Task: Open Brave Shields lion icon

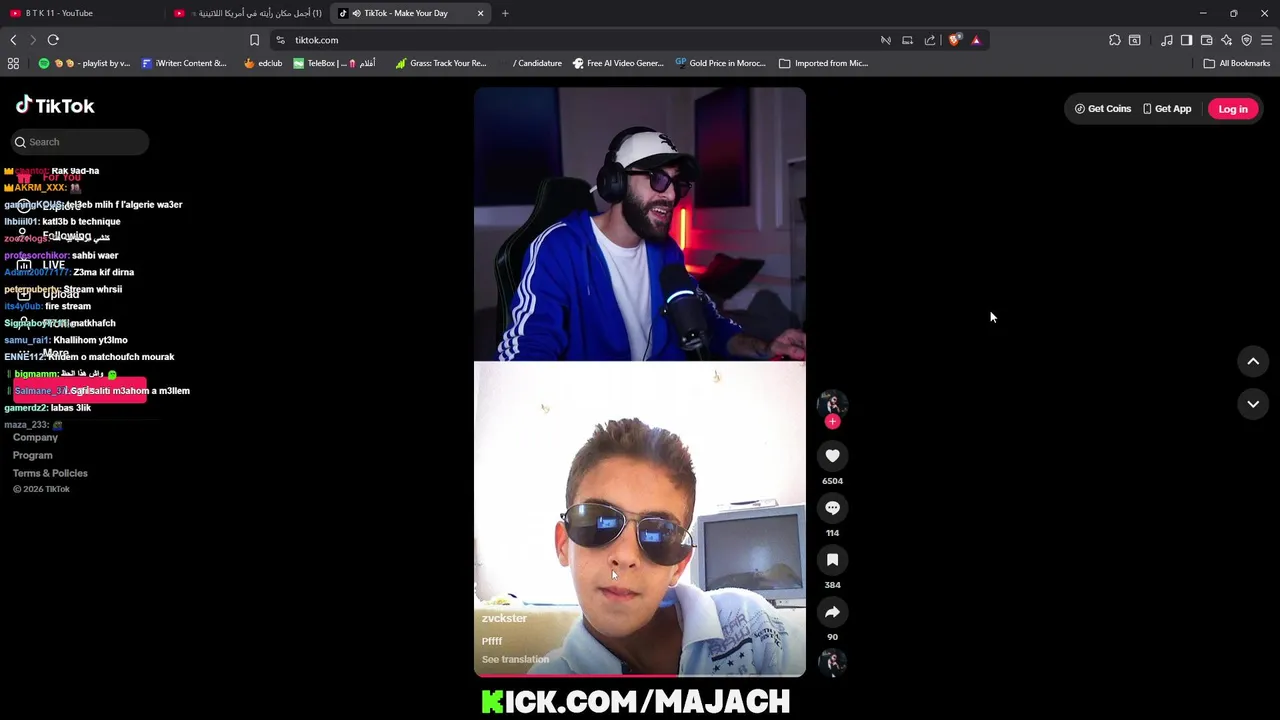Action: pos(955,40)
